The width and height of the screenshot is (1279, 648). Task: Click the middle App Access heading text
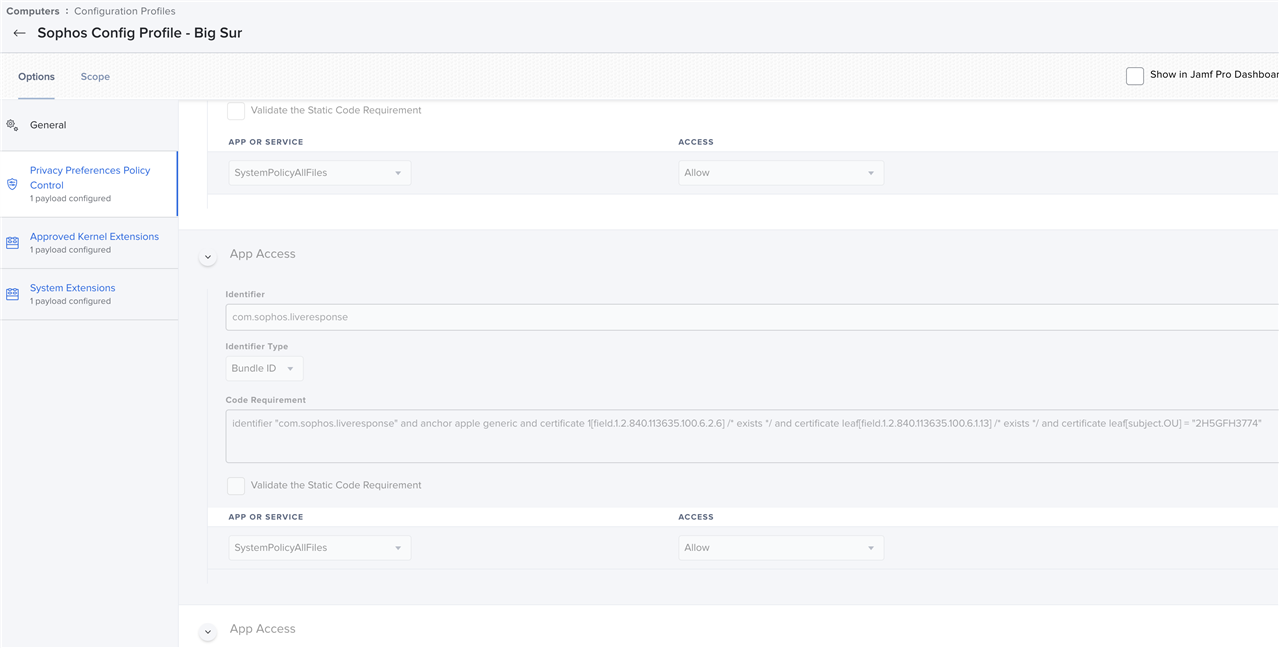(x=262, y=254)
